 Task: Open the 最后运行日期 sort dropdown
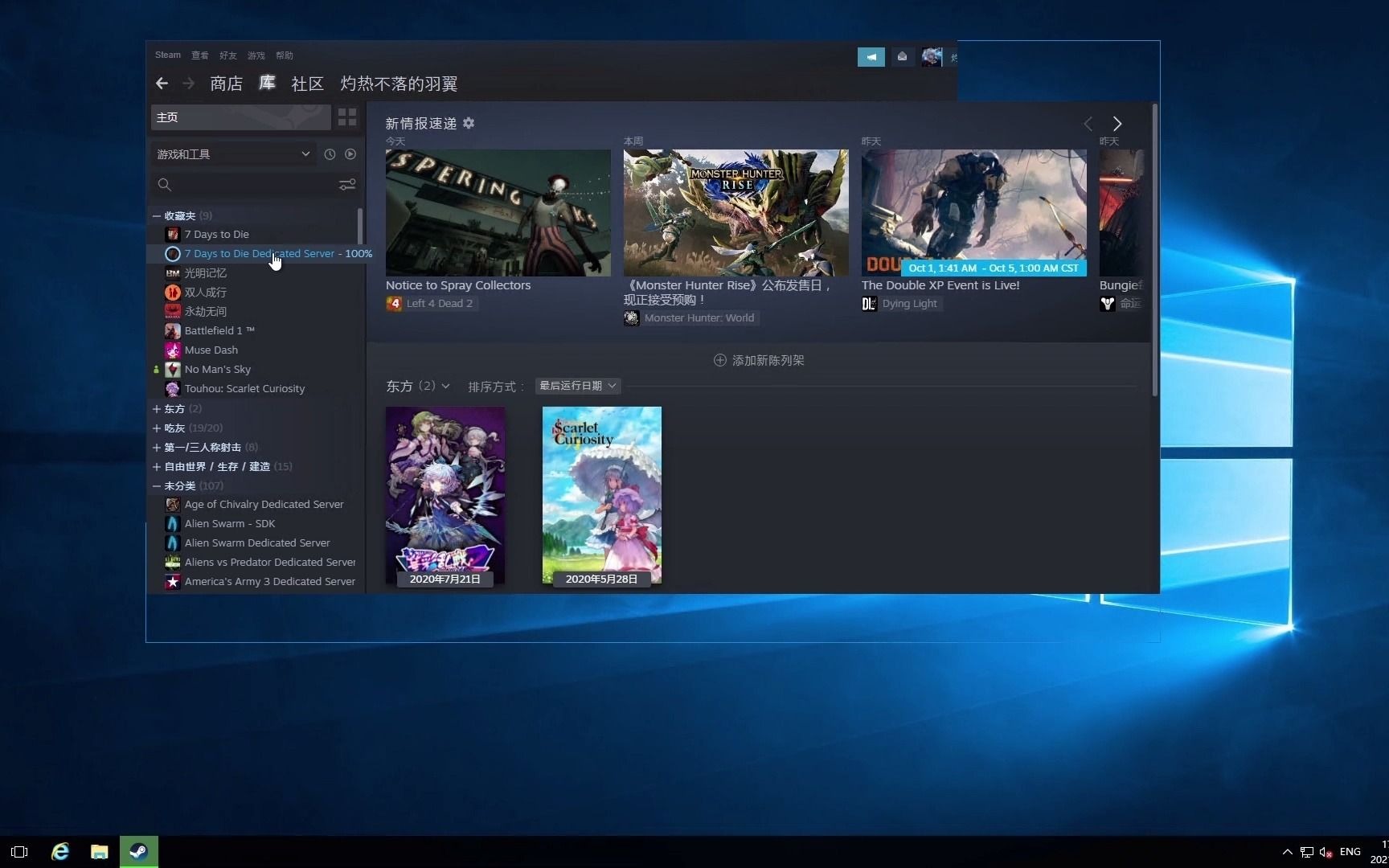pyautogui.click(x=578, y=386)
